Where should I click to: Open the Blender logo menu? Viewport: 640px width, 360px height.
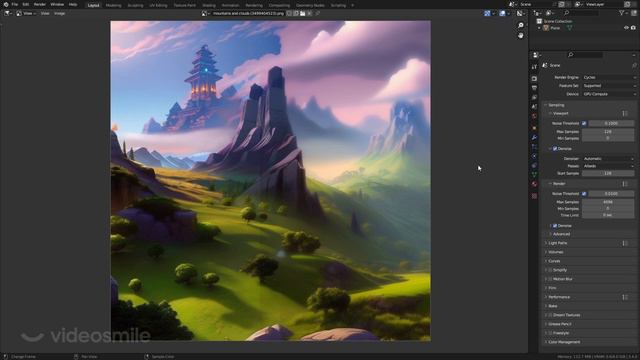pos(6,4)
